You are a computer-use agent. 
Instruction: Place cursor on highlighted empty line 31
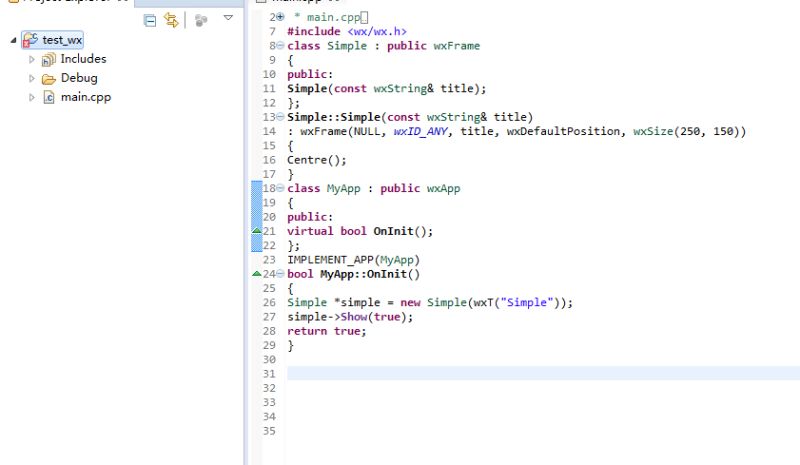point(543,374)
